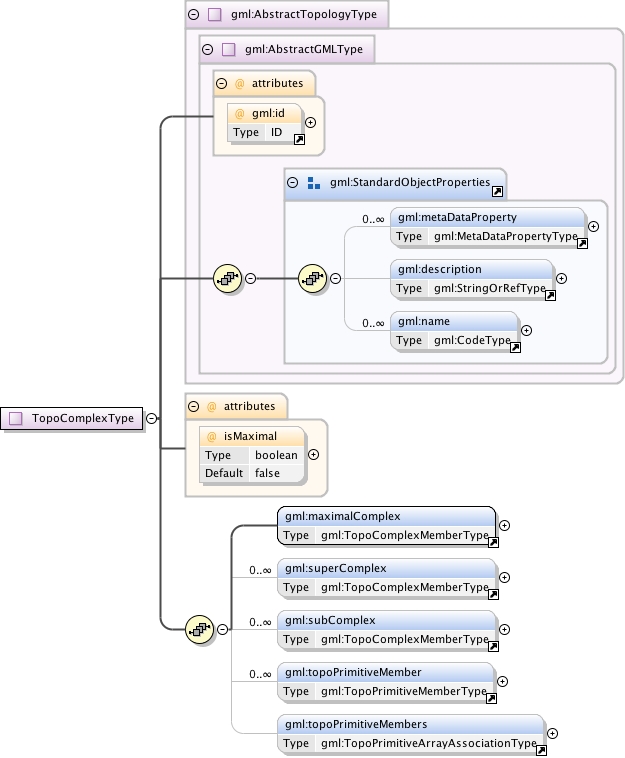Expand gml:topoPrimitiveMembers element
The width and height of the screenshot is (625, 758).
coord(552,734)
